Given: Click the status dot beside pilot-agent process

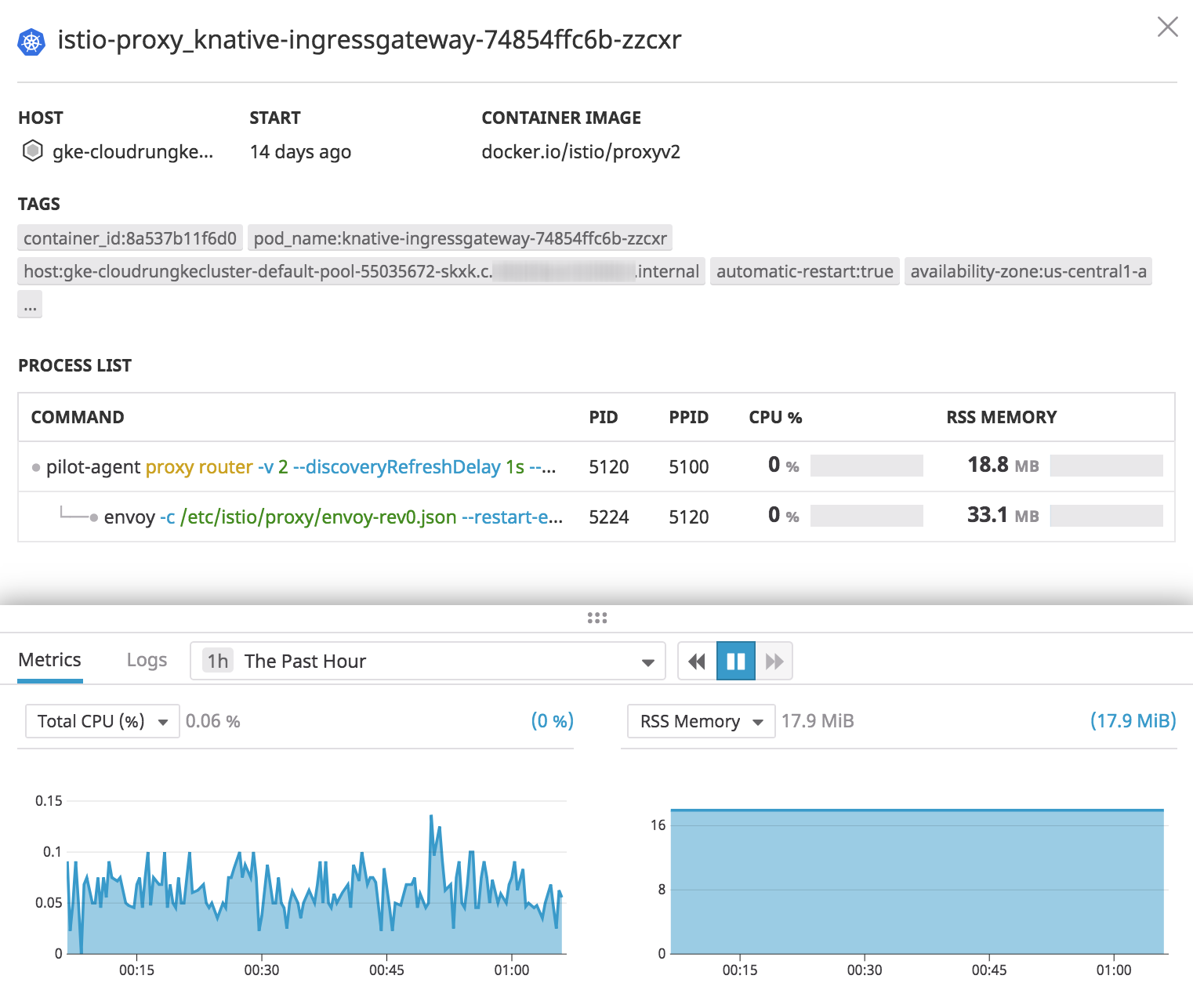Looking at the screenshot, I should point(36,466).
